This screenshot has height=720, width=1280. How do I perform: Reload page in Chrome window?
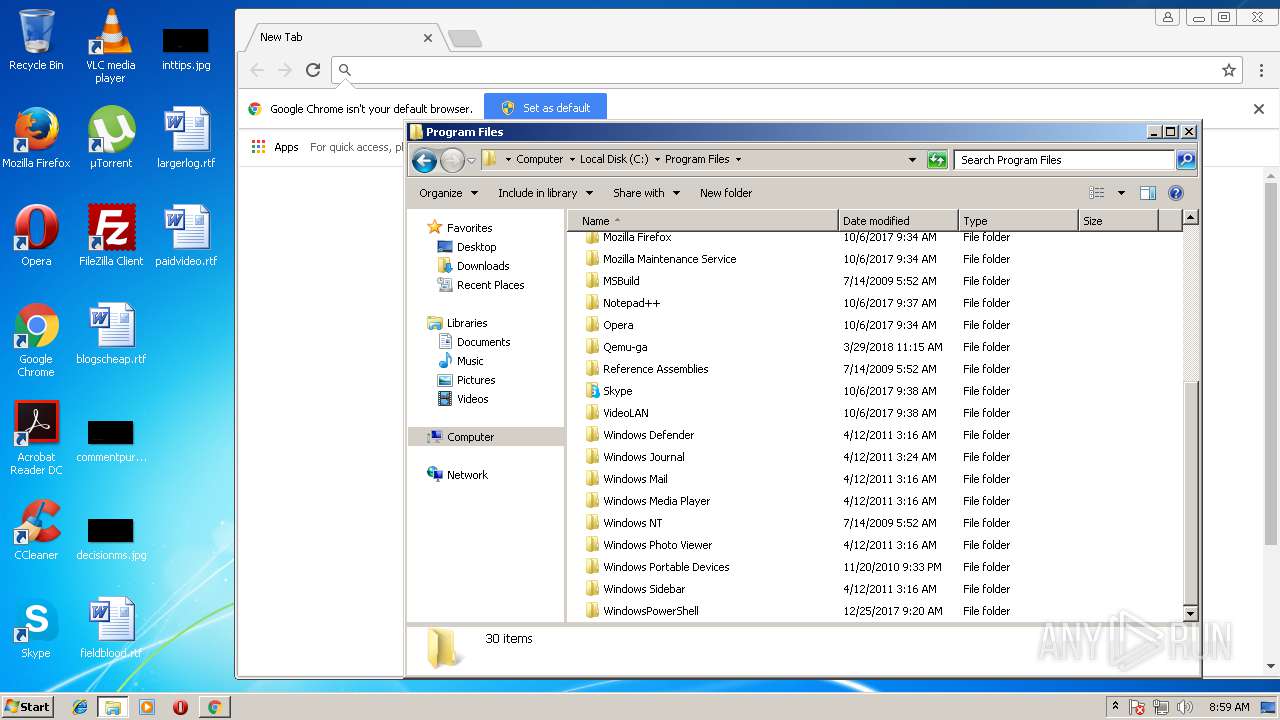(x=313, y=70)
